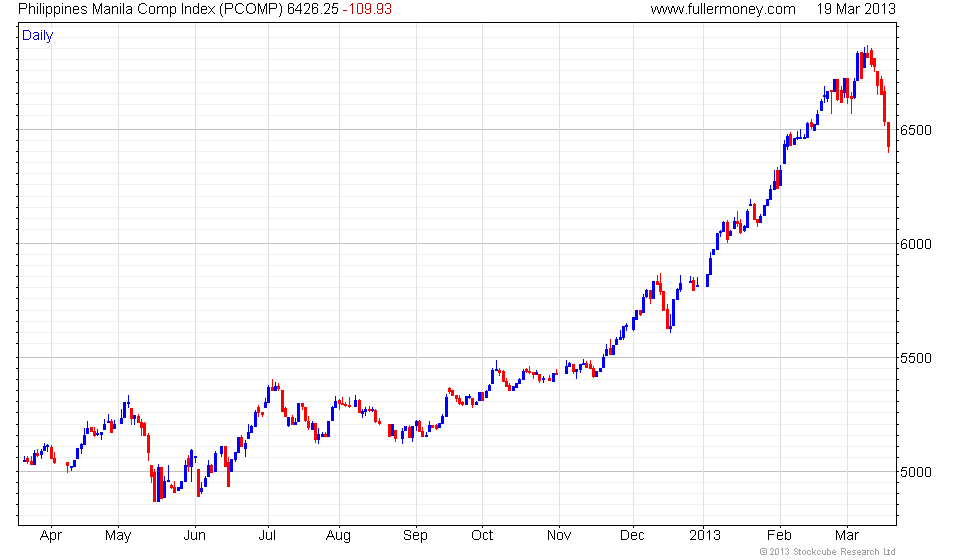
Task: Click the Sep month axis label
Action: pyautogui.click(x=415, y=536)
